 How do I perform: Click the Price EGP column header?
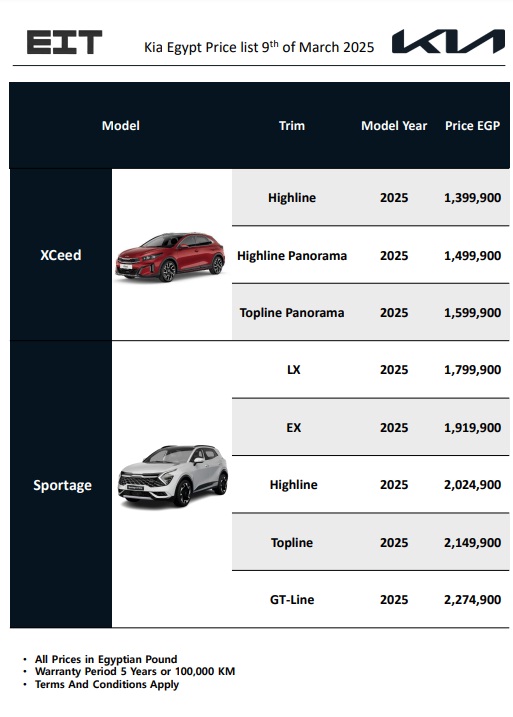click(x=472, y=126)
